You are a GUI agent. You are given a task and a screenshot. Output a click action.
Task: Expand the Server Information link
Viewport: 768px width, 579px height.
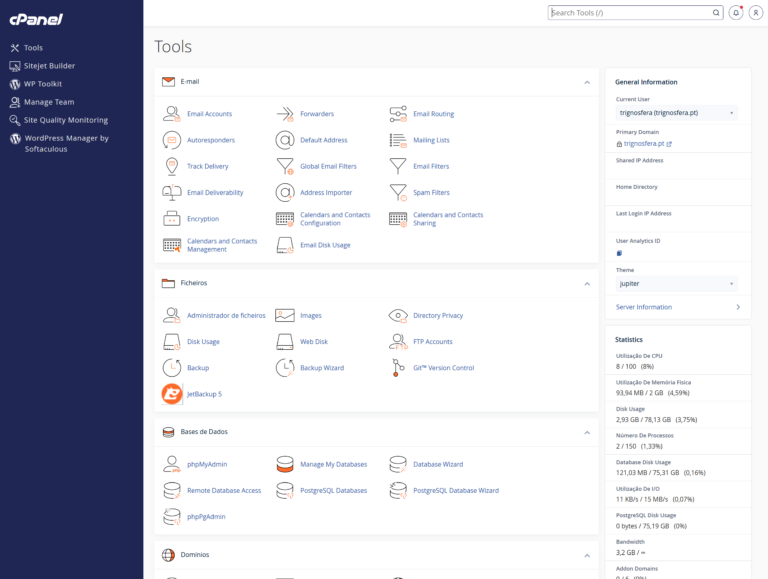point(677,307)
